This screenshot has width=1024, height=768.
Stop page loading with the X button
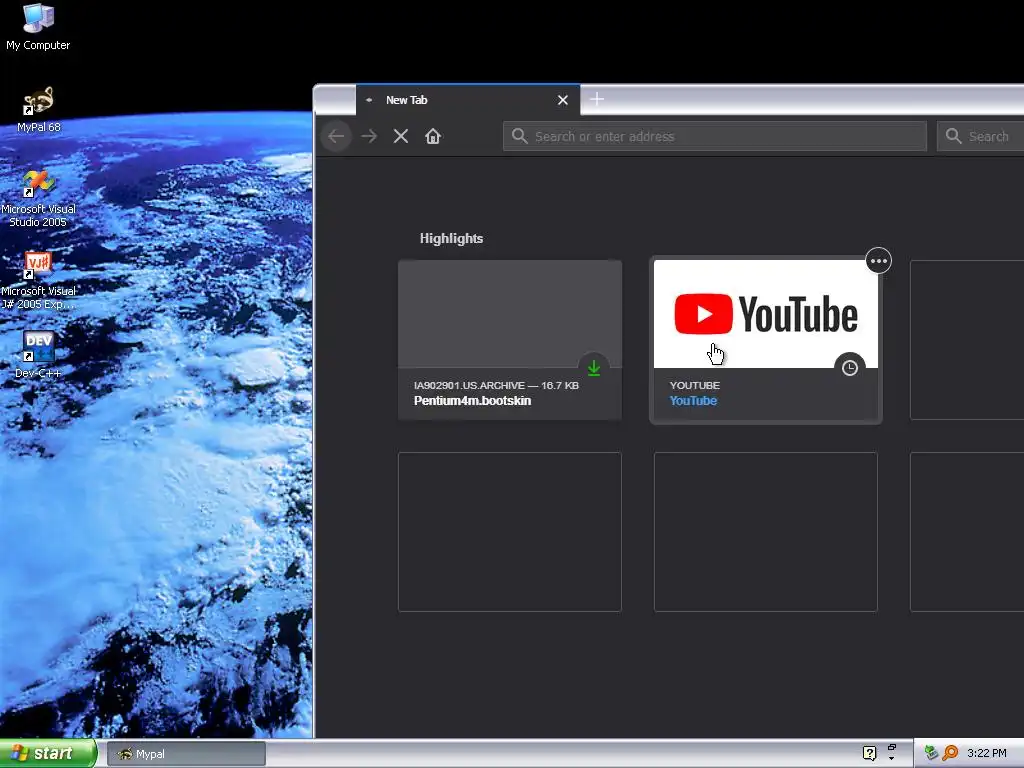point(401,136)
